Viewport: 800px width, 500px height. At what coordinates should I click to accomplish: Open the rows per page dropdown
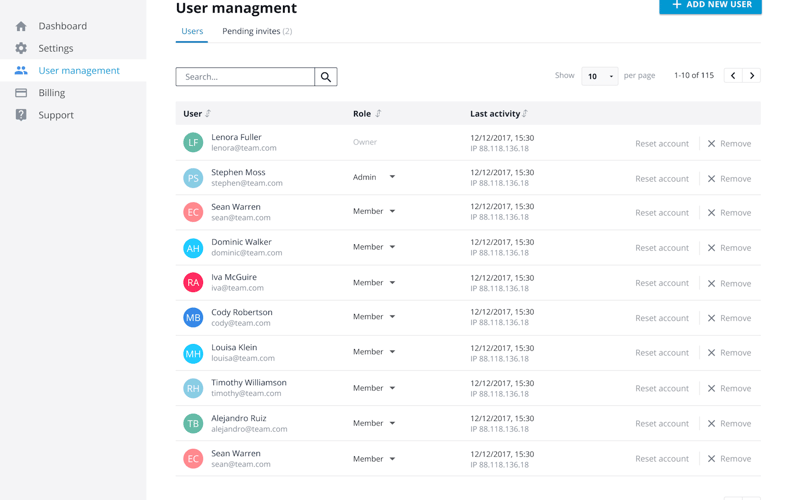click(600, 76)
